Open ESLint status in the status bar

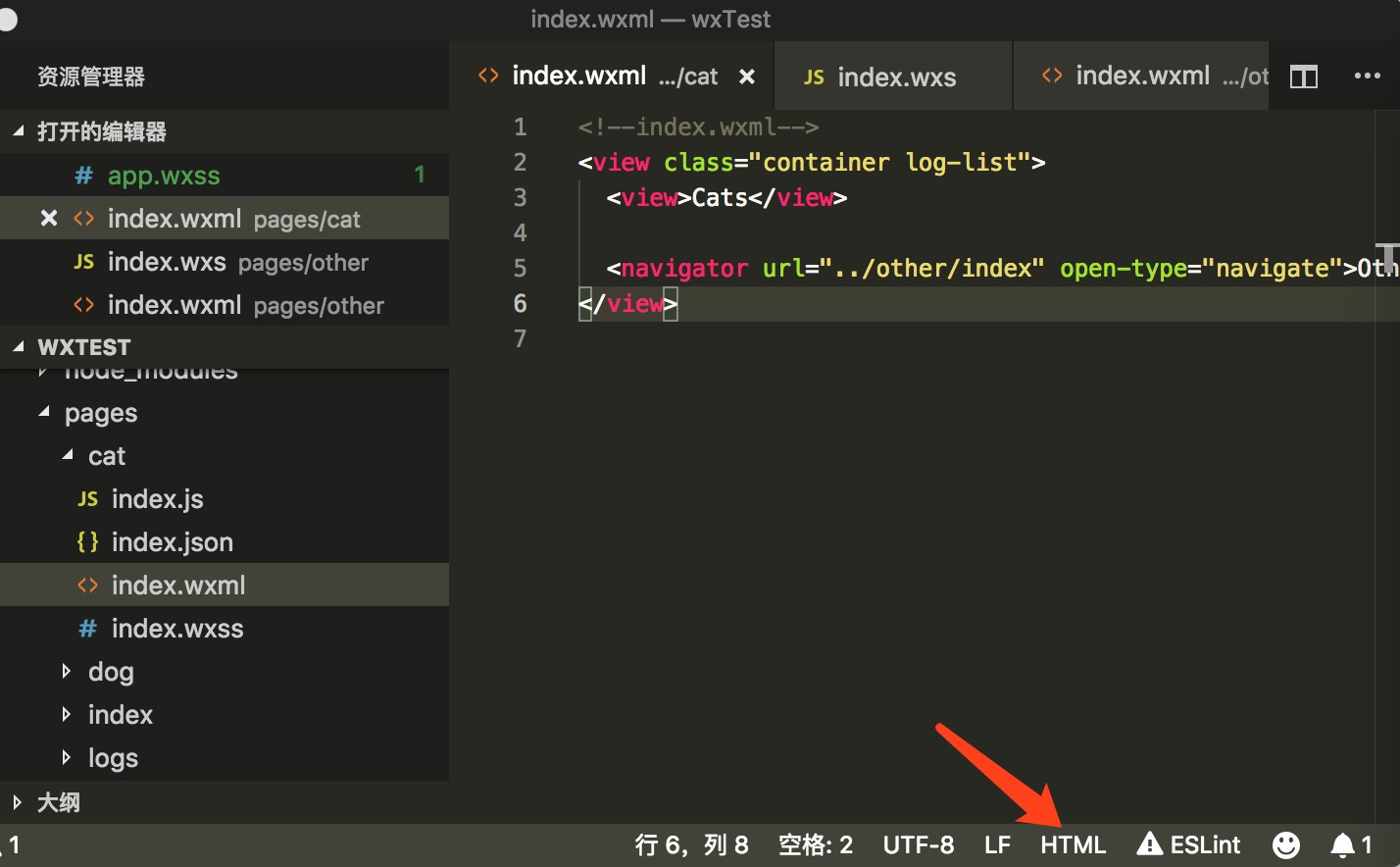[x=1188, y=843]
